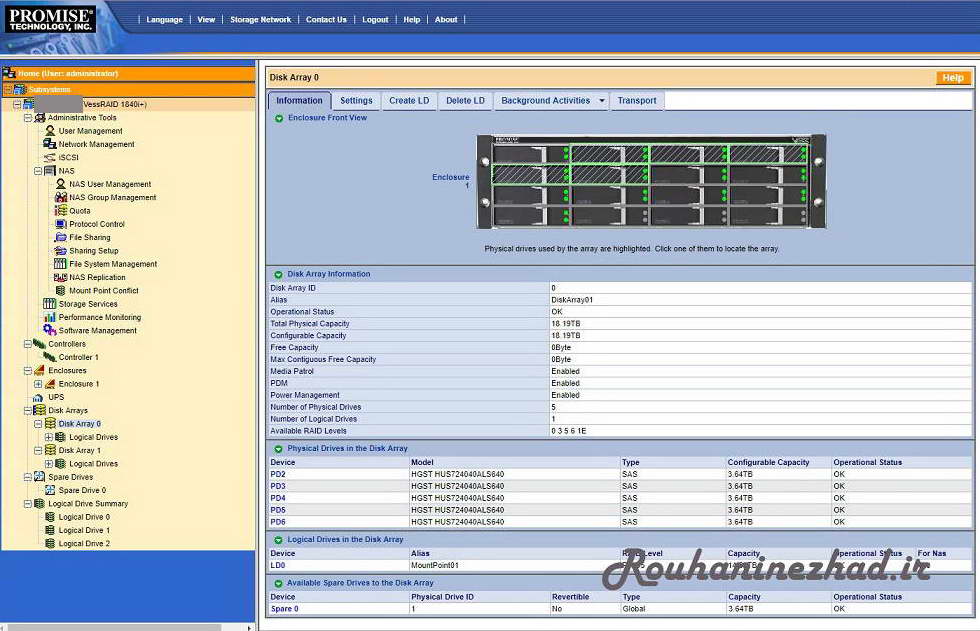Open the Delete LD tab
The width and height of the screenshot is (980, 631).
pyautogui.click(x=466, y=101)
